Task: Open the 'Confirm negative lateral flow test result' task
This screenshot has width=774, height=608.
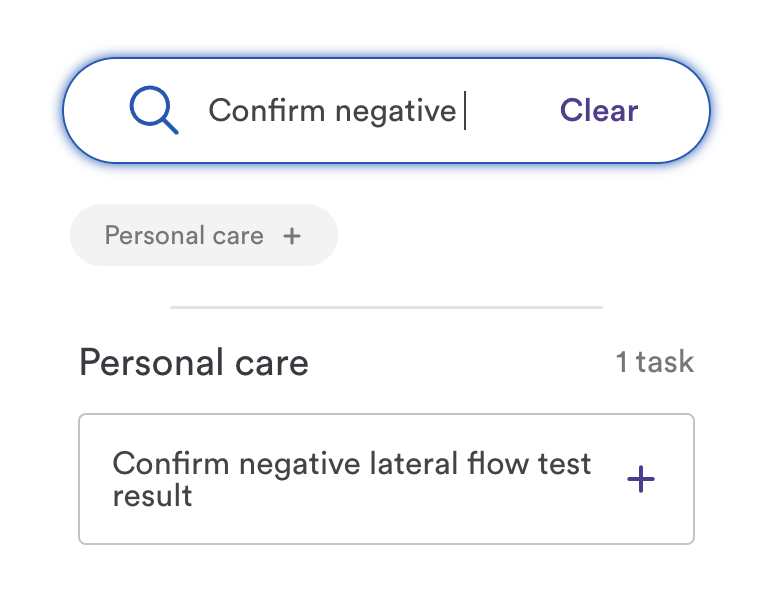Action: tap(352, 479)
